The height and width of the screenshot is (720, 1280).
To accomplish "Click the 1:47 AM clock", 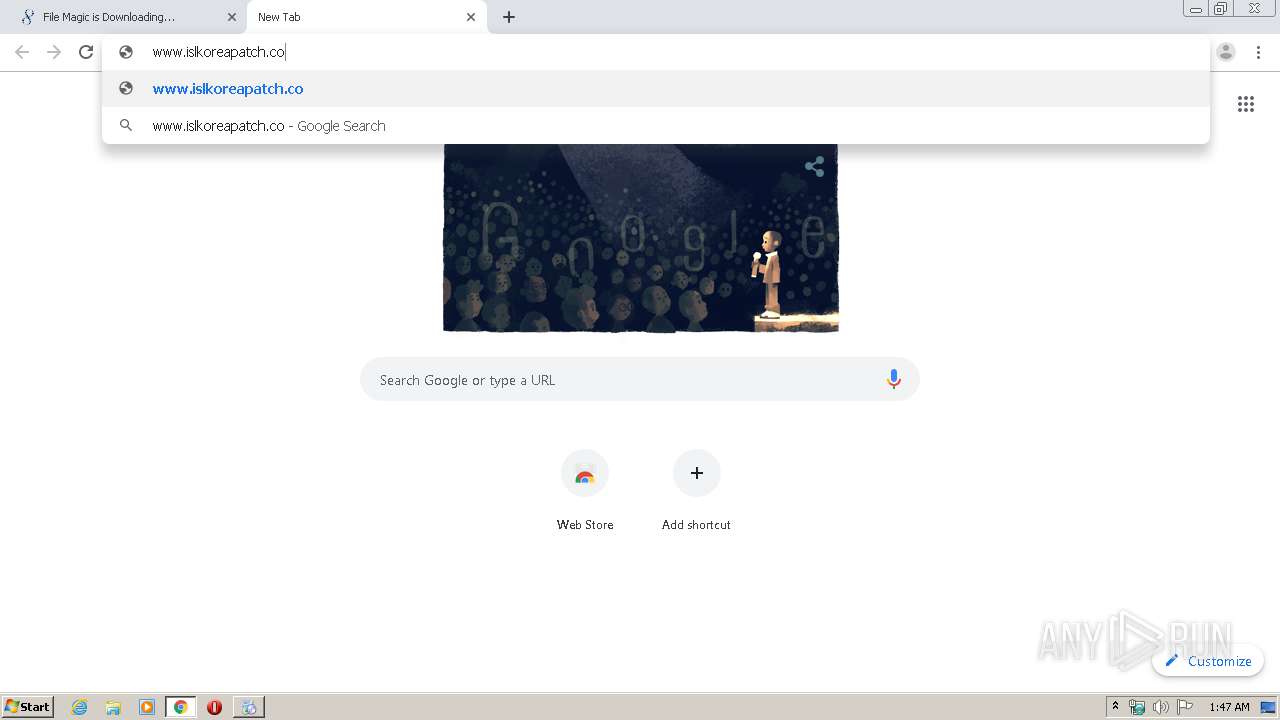I will (1229, 707).
